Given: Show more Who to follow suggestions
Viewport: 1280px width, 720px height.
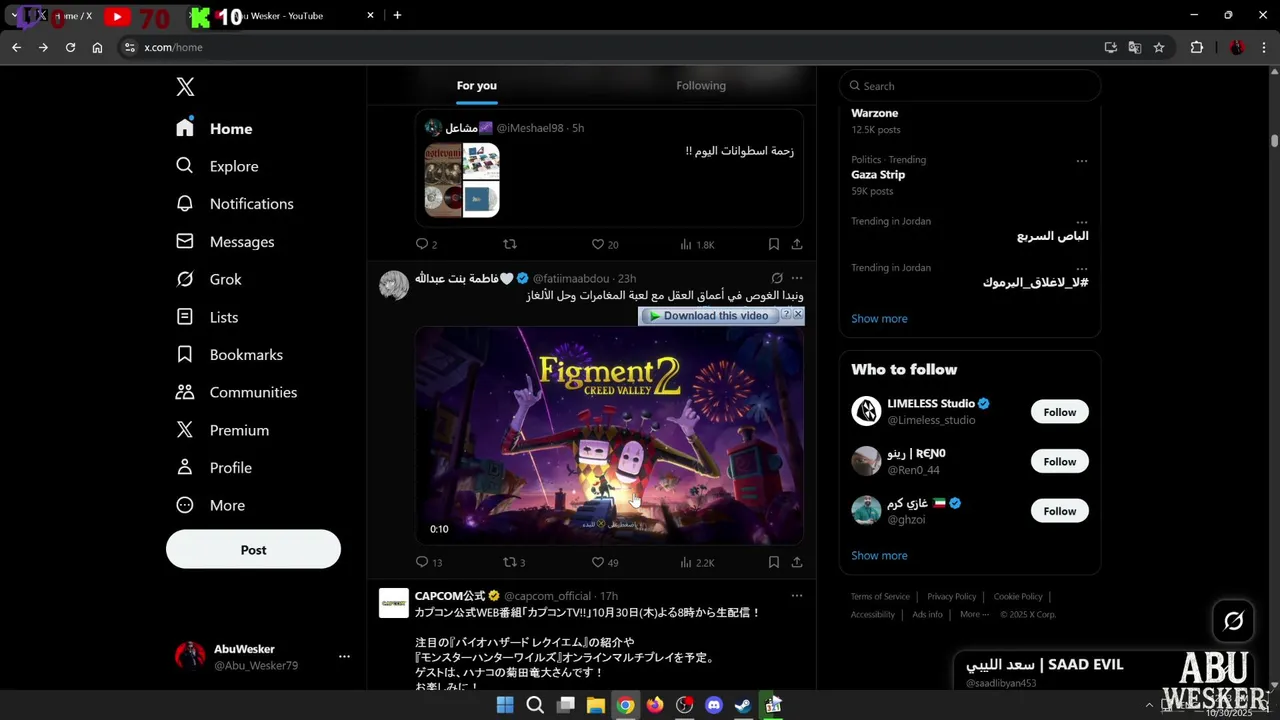Looking at the screenshot, I should pos(879,555).
